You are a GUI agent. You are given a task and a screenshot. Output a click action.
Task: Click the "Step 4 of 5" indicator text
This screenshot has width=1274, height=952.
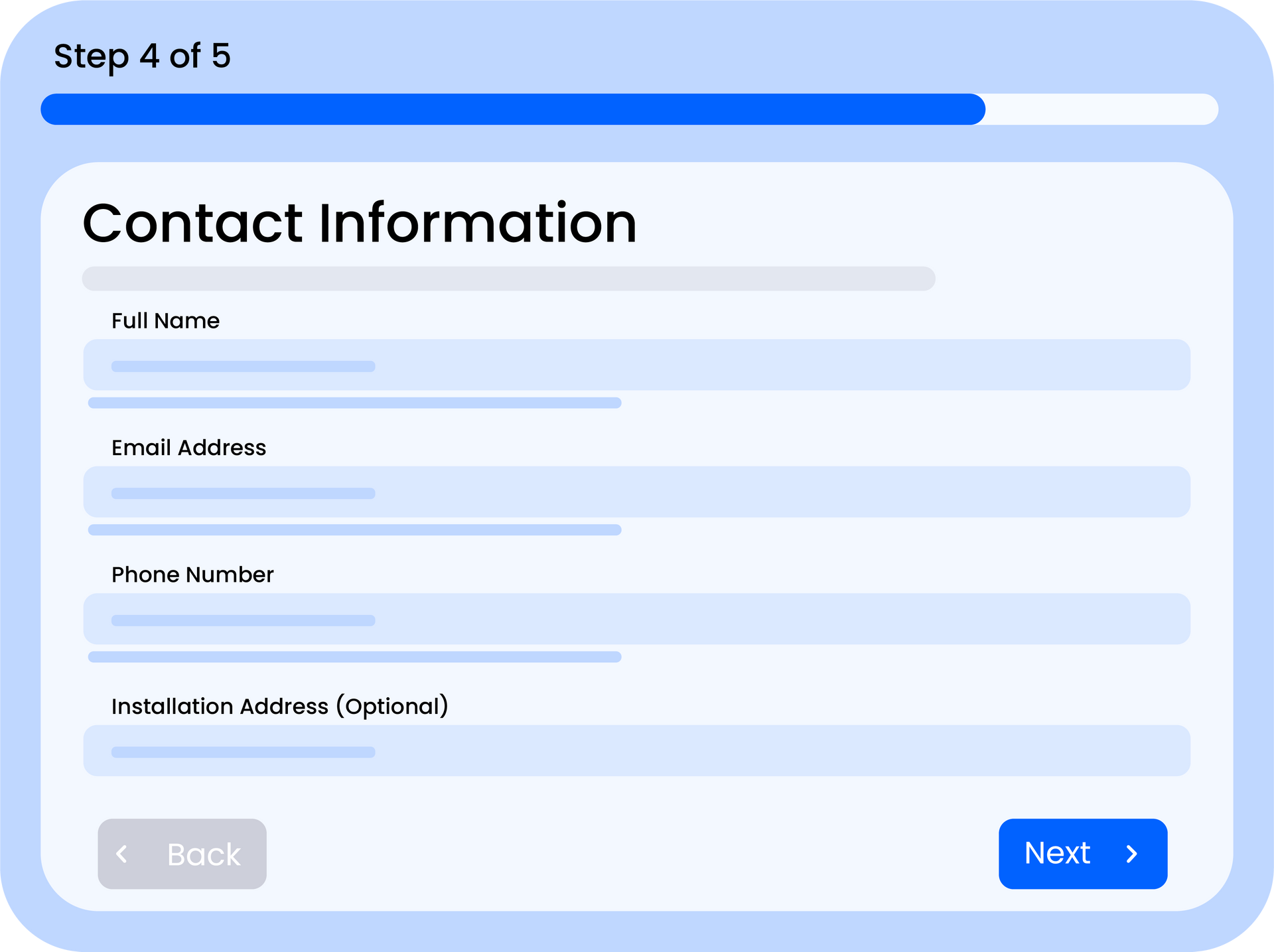(142, 56)
